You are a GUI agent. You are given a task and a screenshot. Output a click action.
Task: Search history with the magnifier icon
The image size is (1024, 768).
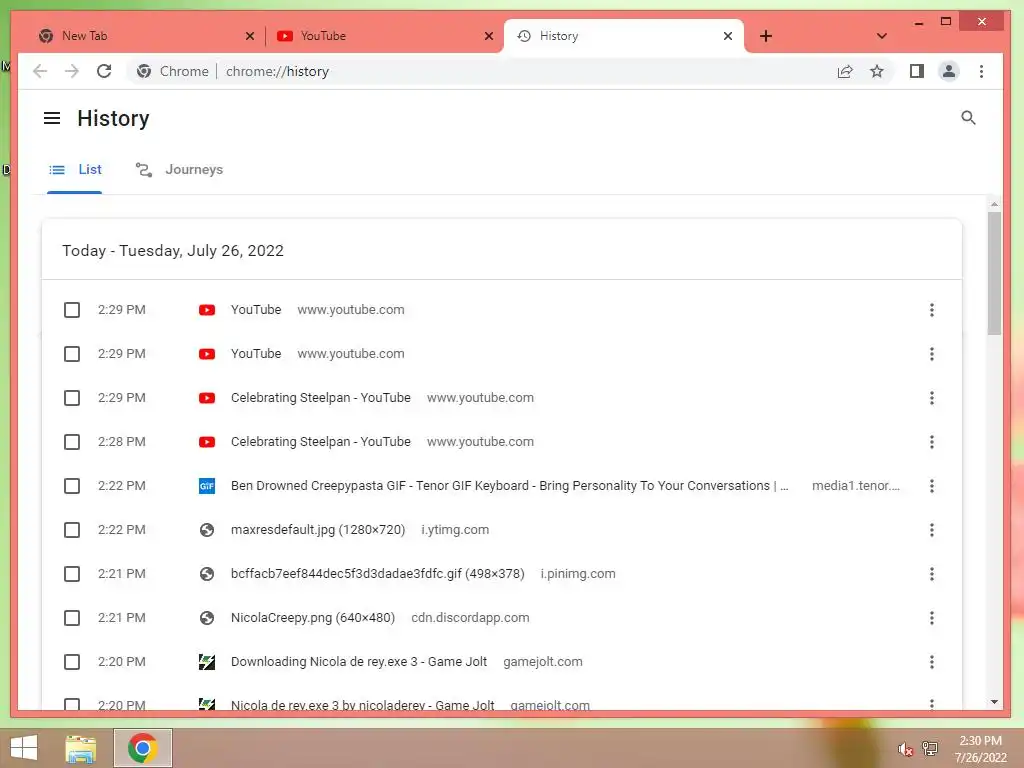(x=968, y=118)
